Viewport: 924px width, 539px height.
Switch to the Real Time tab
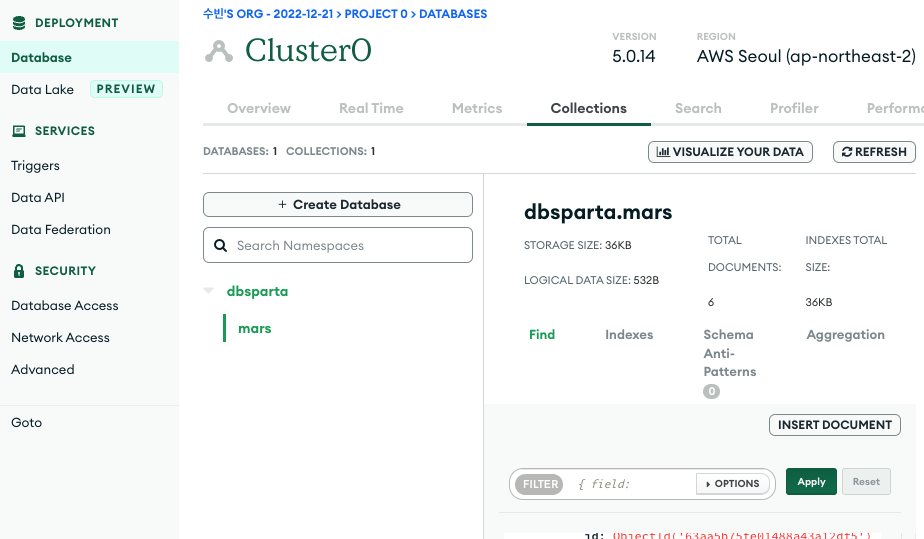[x=371, y=108]
